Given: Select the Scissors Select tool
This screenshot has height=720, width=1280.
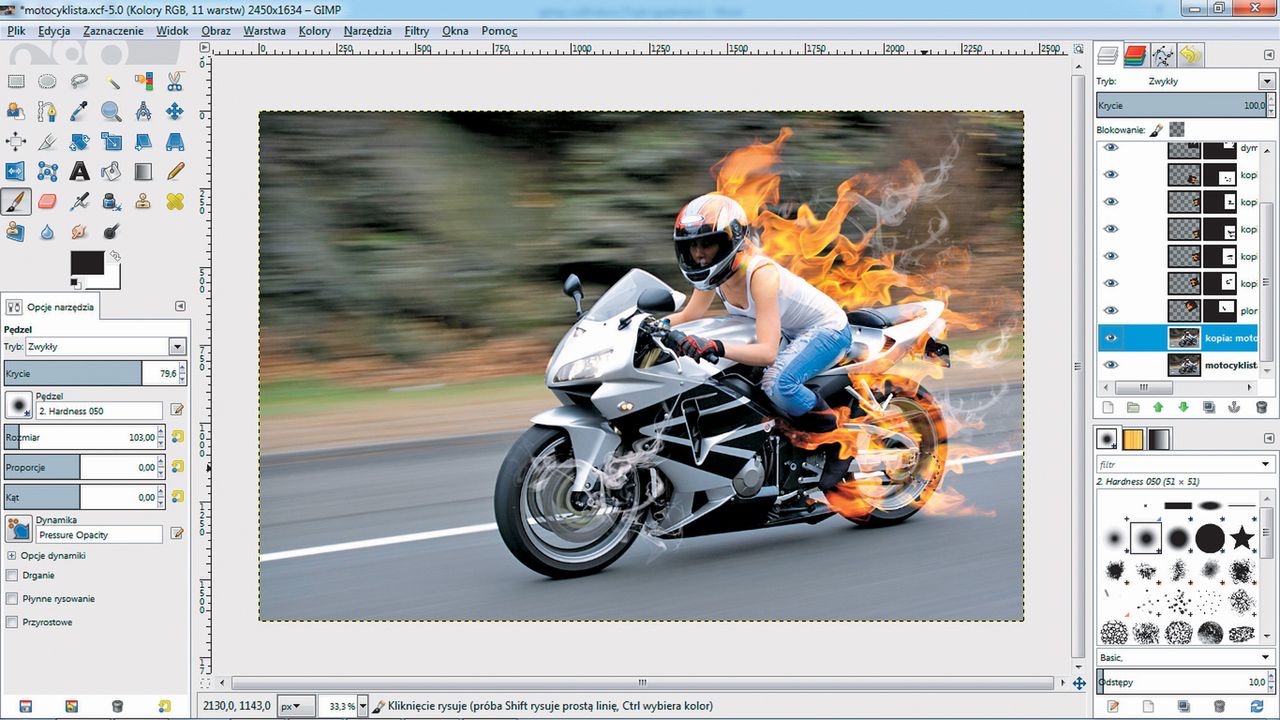Looking at the screenshot, I should point(175,82).
